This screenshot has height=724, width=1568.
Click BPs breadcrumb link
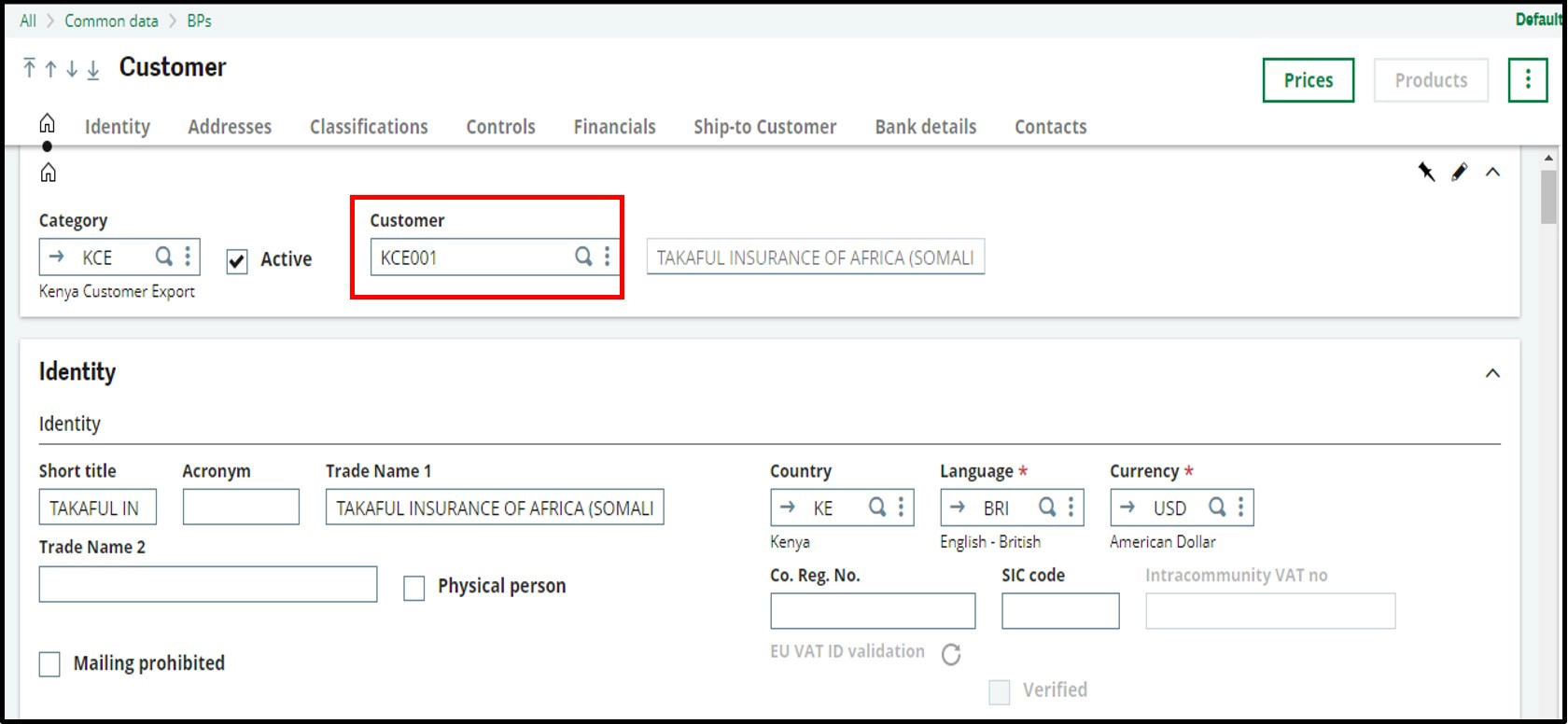coord(199,21)
